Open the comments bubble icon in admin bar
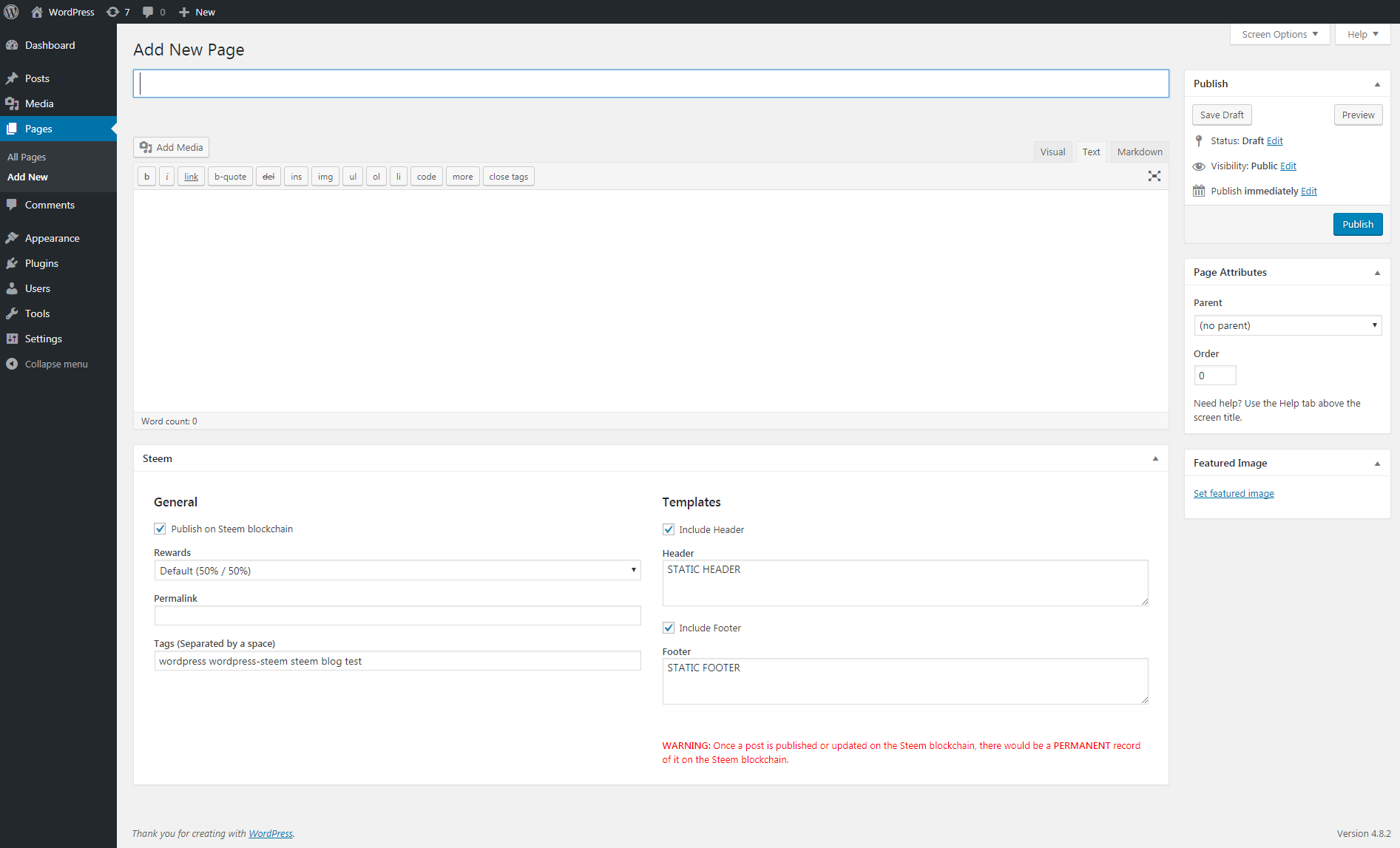This screenshot has width=1400, height=848. point(148,12)
